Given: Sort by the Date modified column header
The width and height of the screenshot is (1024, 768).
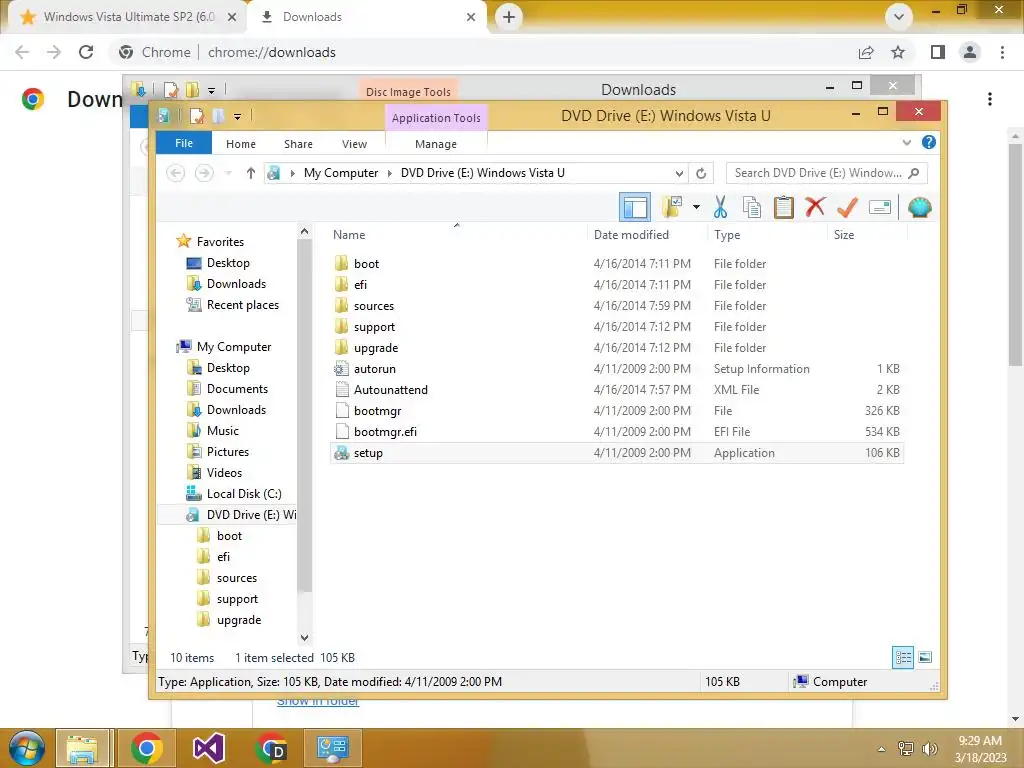Looking at the screenshot, I should (631, 234).
